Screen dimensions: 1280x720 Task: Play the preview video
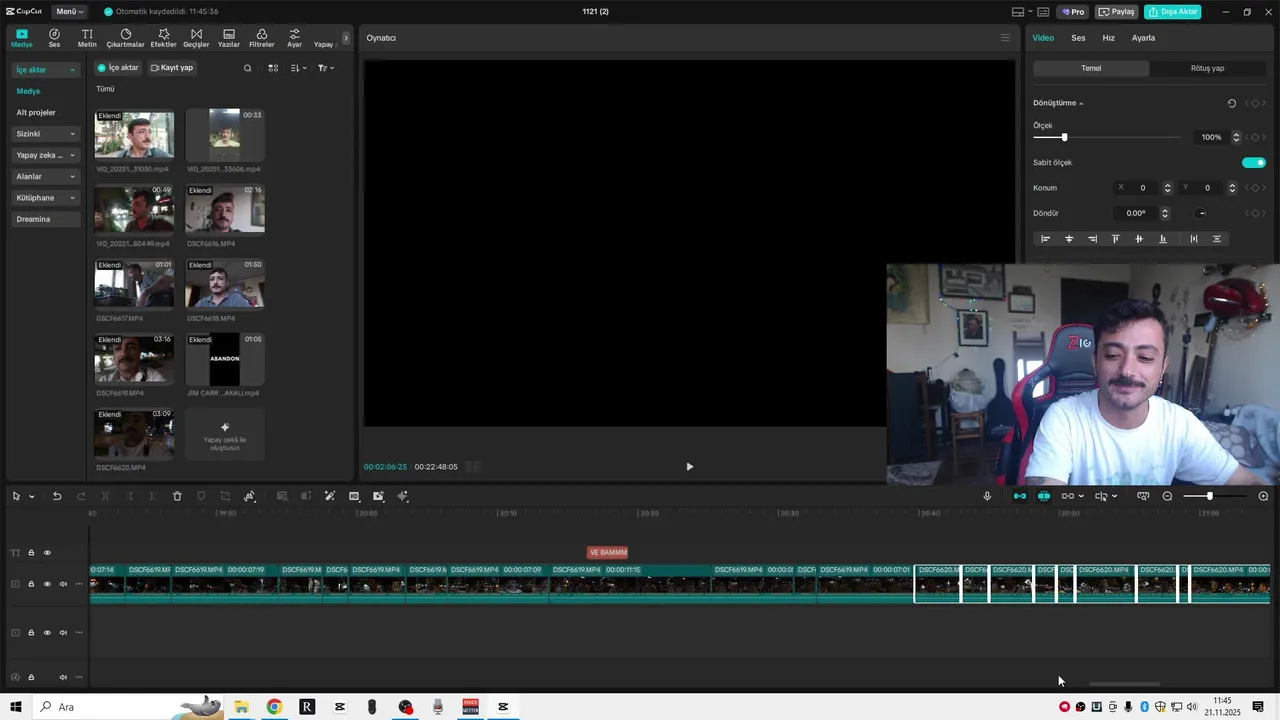[689, 467]
